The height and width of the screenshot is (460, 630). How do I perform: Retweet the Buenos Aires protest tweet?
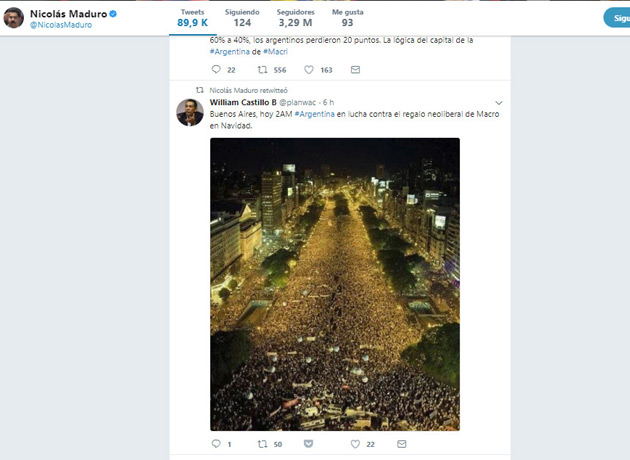point(263,444)
